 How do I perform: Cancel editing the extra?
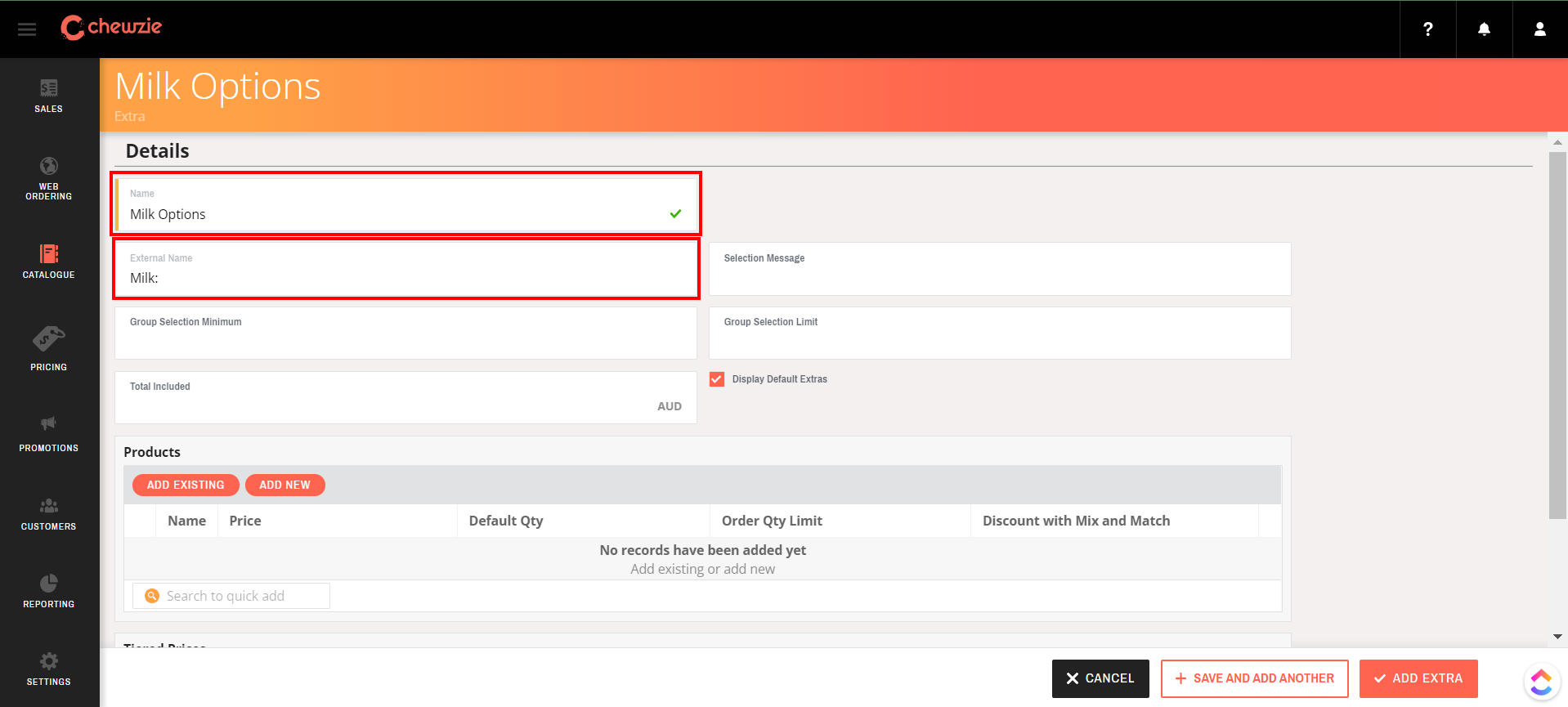pos(1100,678)
